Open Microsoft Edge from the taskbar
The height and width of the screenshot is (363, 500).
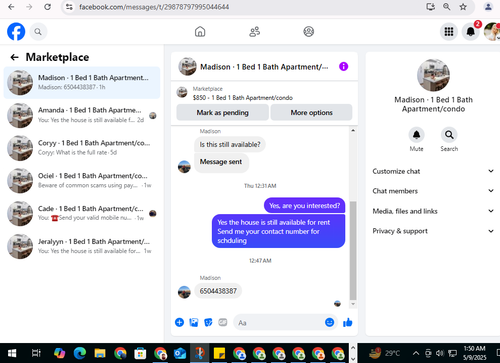click(x=80, y=353)
